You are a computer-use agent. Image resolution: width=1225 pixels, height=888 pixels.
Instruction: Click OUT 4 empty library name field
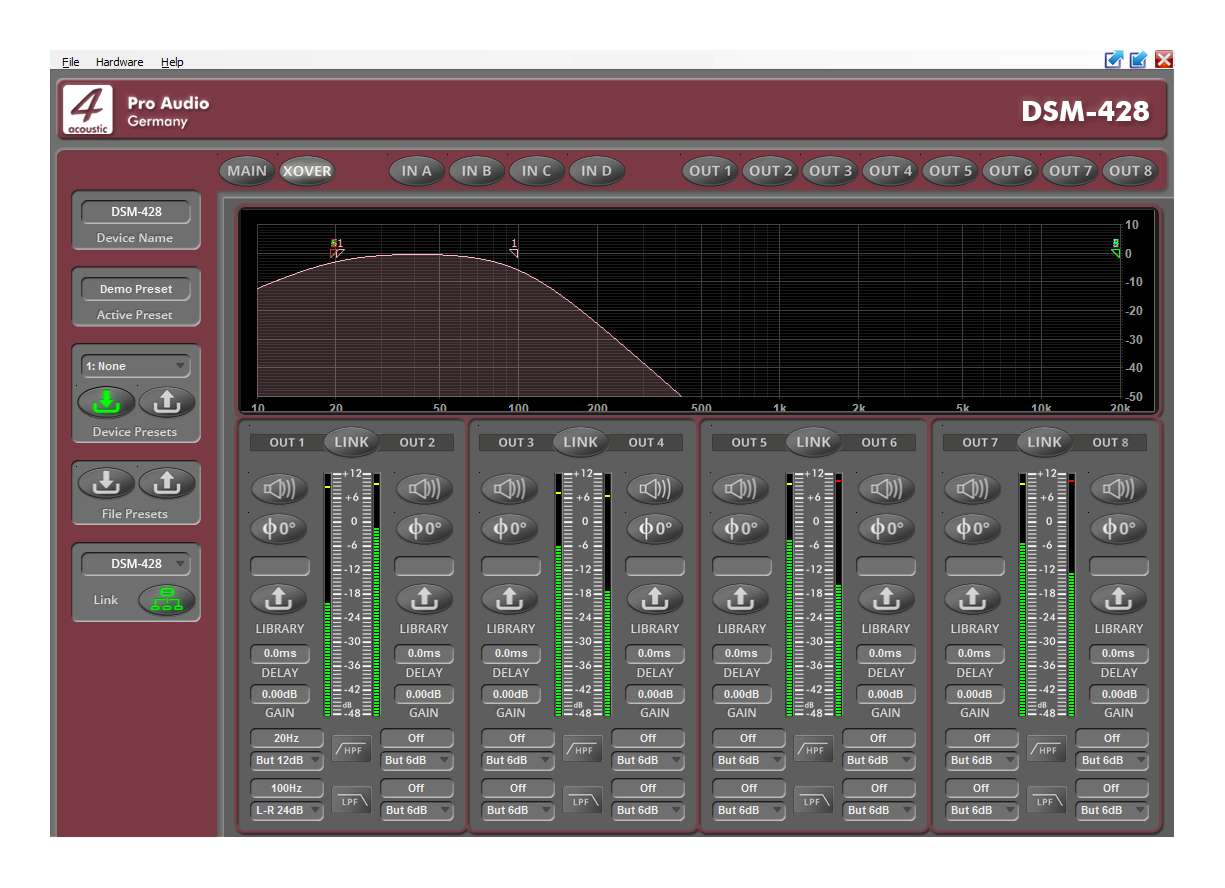pyautogui.click(x=655, y=566)
